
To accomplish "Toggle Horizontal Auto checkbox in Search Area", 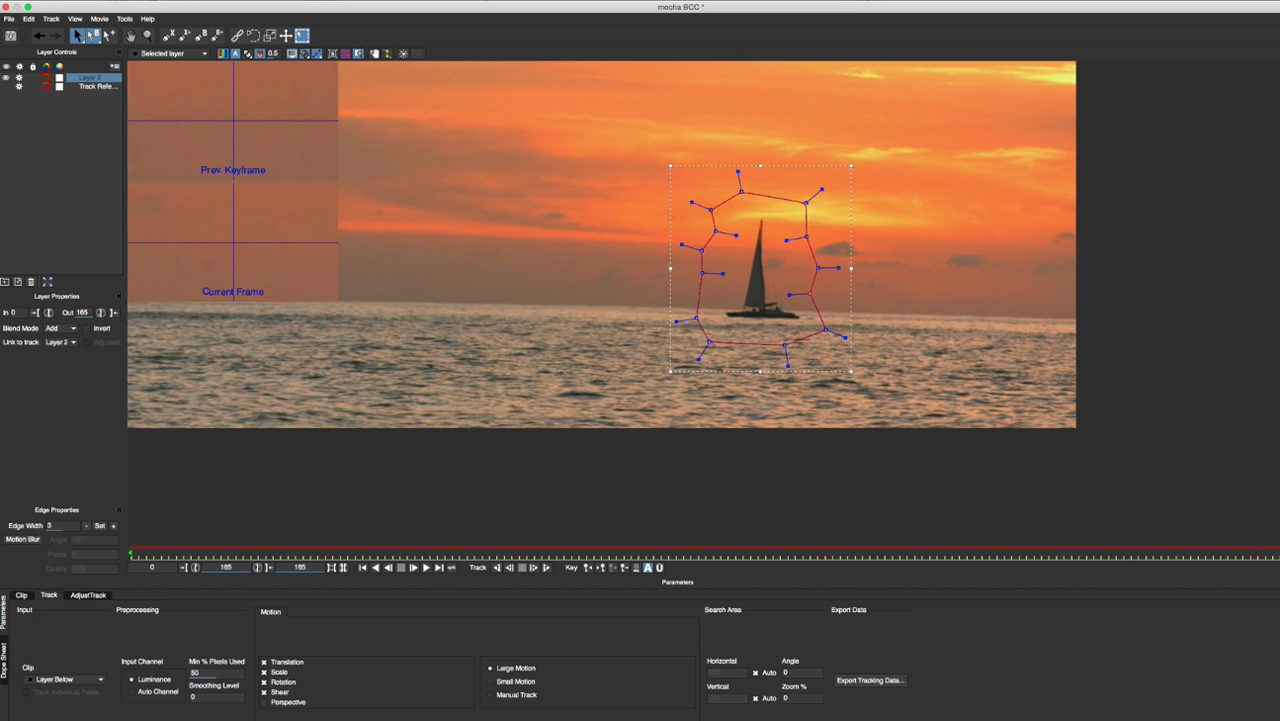I will (x=755, y=673).
